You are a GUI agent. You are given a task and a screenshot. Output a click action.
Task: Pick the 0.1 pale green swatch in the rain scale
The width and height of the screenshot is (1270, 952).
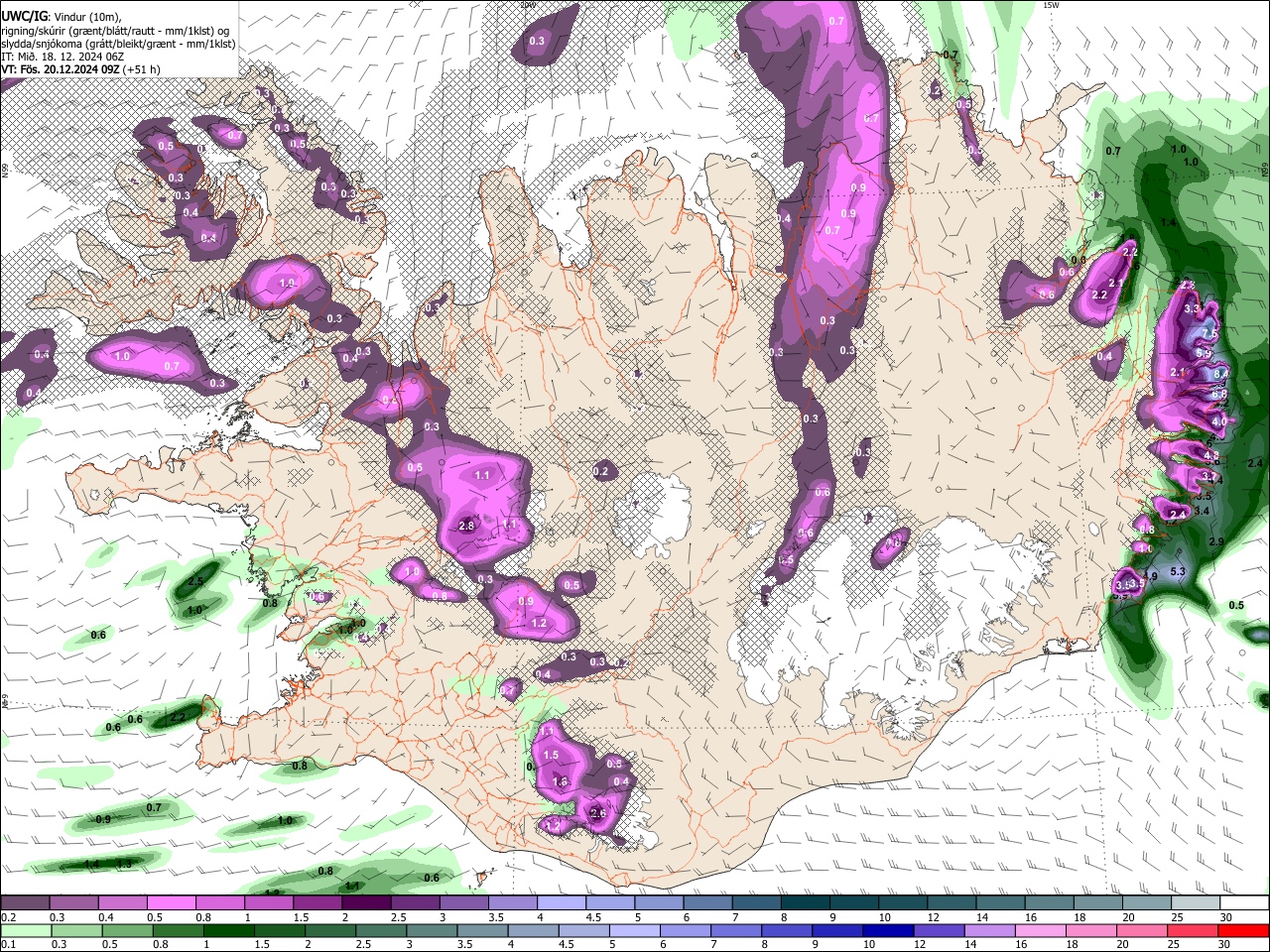click(27, 930)
